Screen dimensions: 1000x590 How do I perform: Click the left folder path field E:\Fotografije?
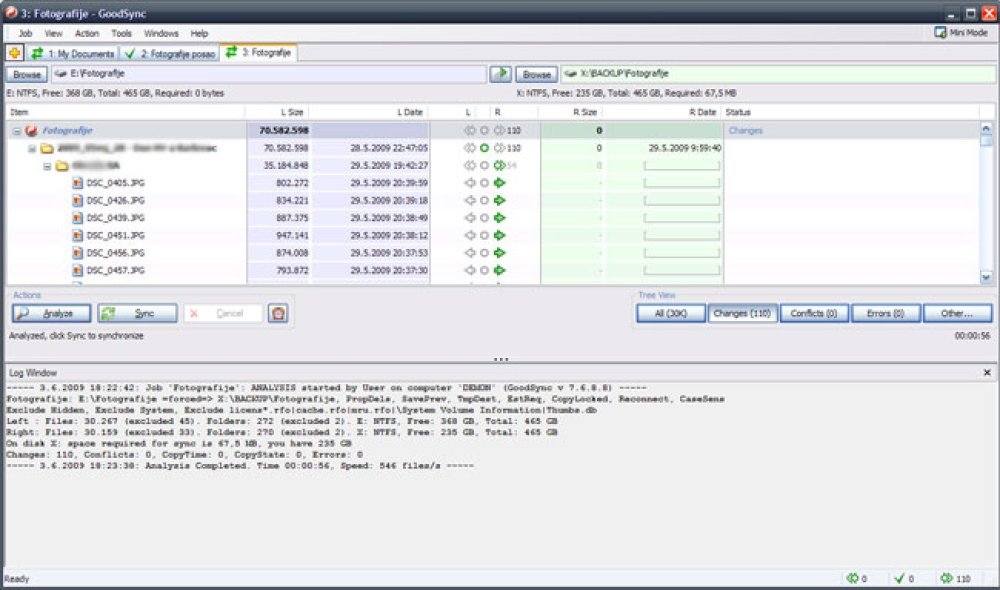[x=268, y=74]
